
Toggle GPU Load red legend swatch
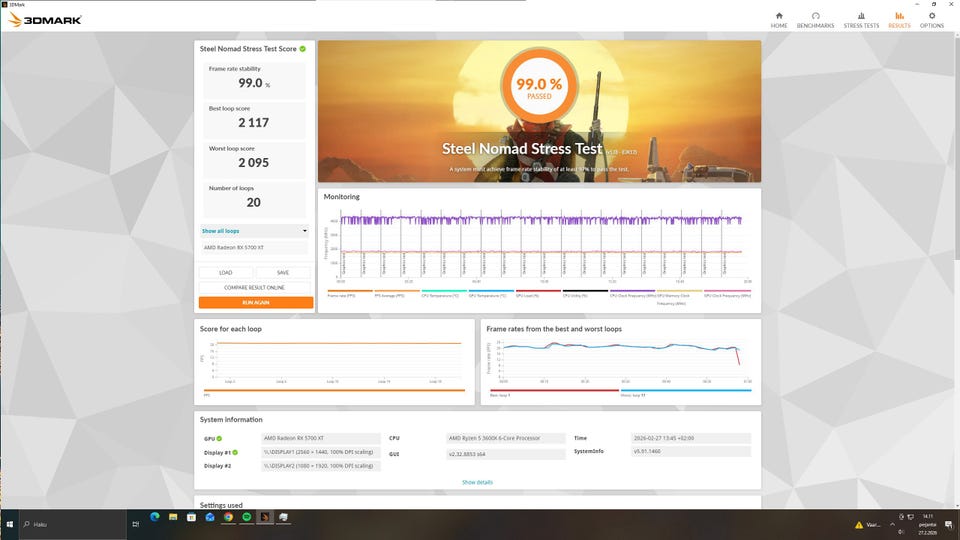(538, 291)
